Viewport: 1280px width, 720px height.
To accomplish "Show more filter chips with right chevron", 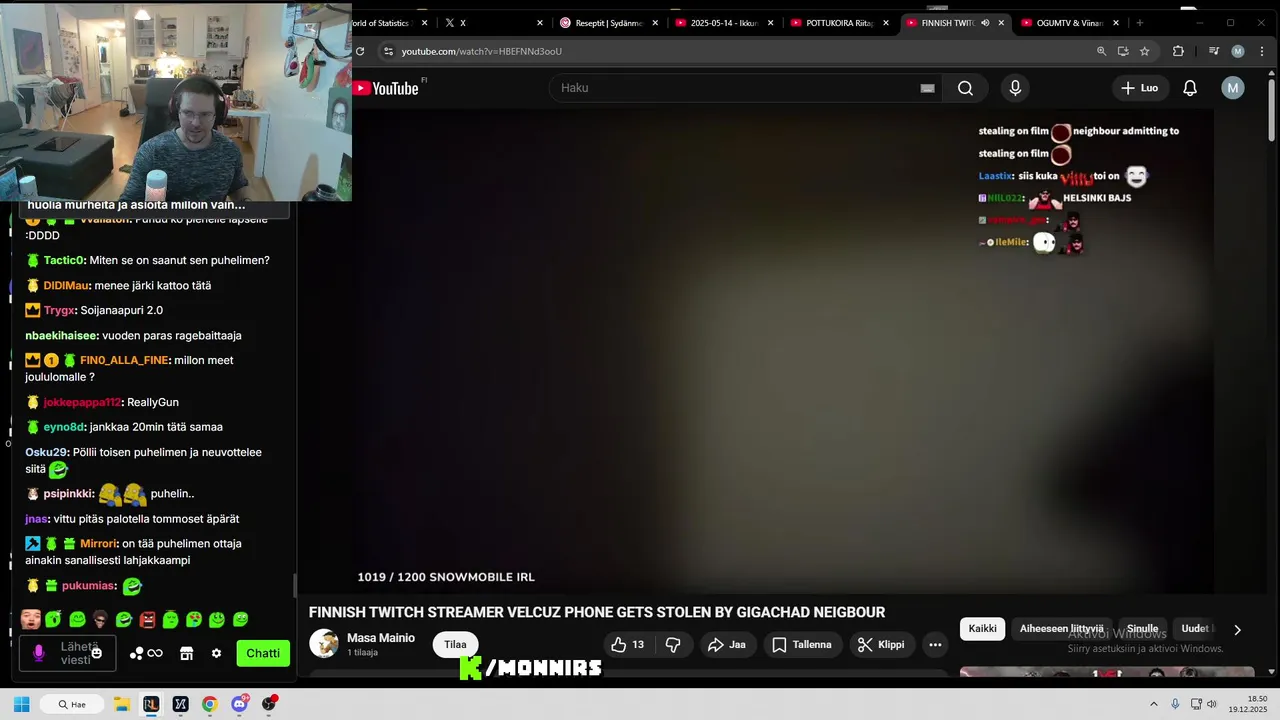I will [x=1237, y=630].
